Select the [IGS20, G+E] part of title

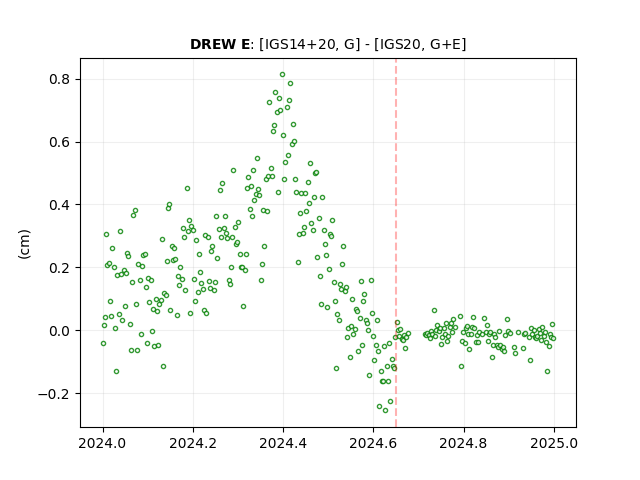click(x=420, y=44)
